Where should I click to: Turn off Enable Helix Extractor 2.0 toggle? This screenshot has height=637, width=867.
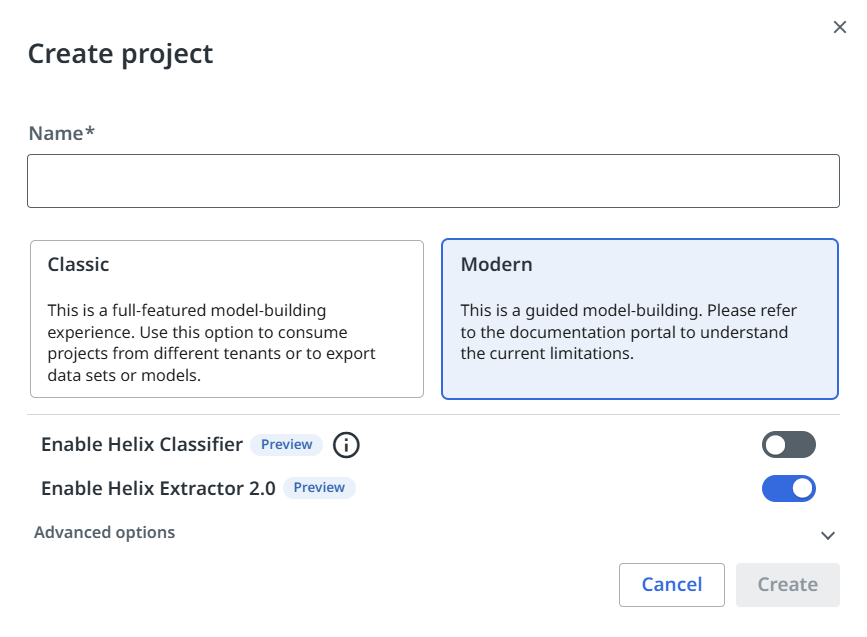(788, 488)
